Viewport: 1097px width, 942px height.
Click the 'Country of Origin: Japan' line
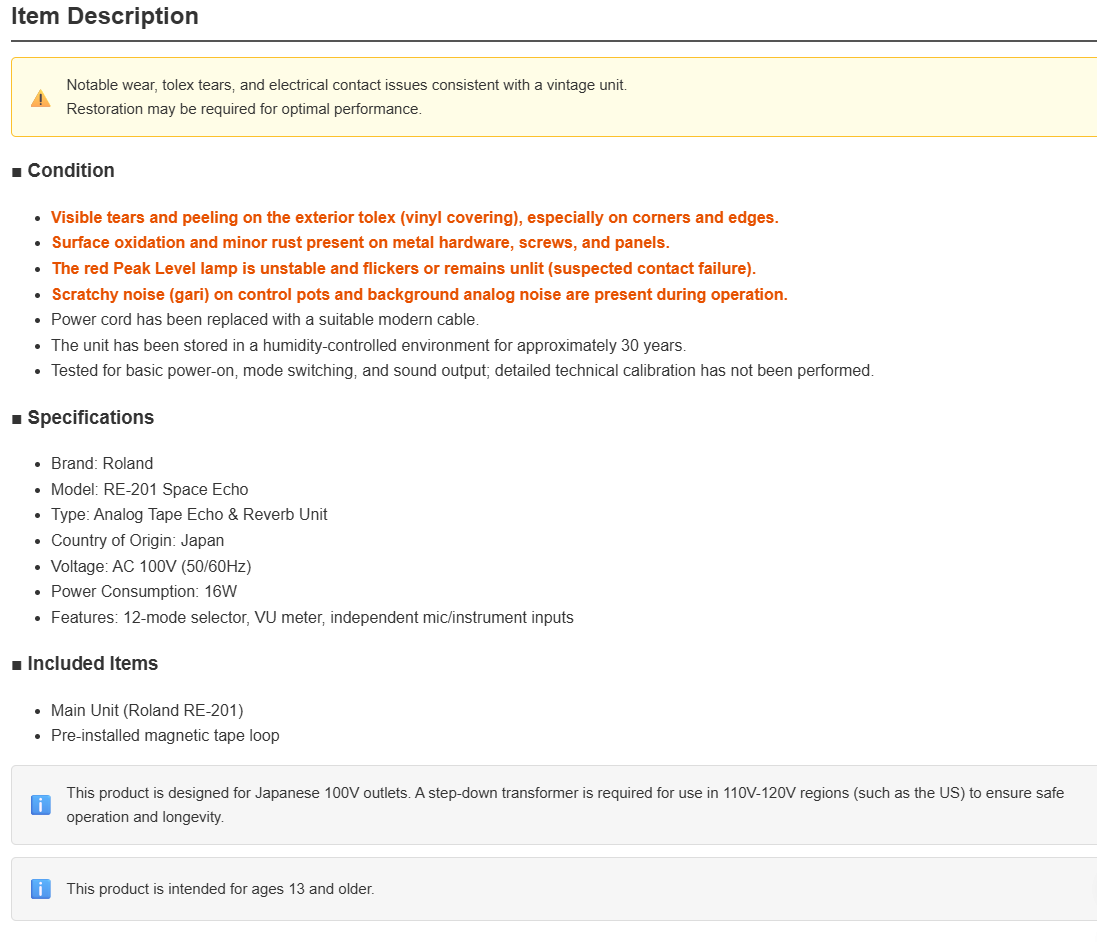(x=138, y=541)
